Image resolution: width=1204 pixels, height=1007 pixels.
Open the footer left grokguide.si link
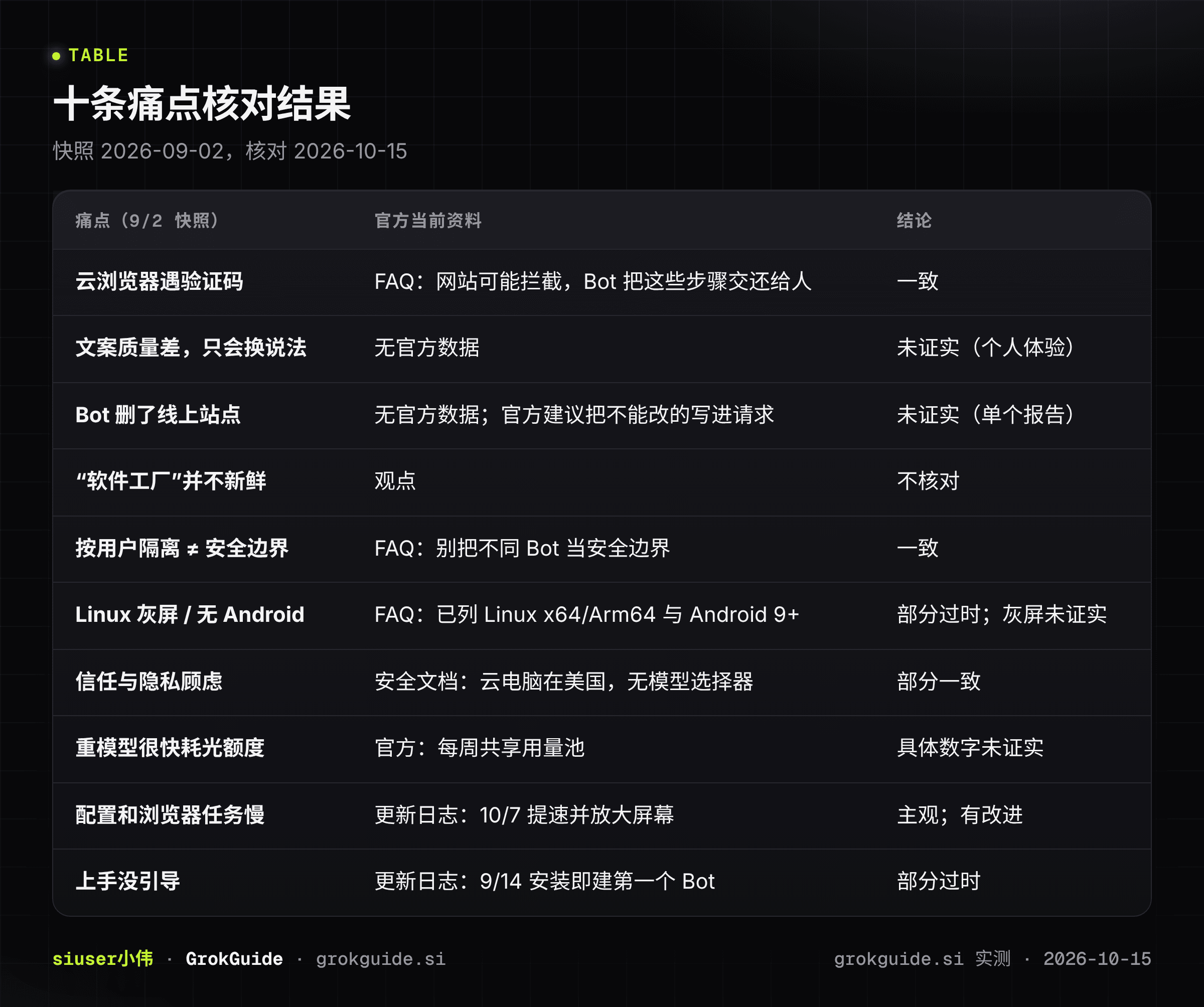380,958
